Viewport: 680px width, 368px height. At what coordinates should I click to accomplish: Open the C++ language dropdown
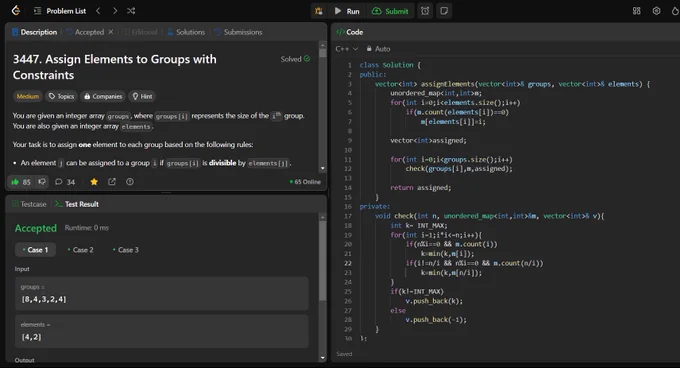(x=347, y=49)
